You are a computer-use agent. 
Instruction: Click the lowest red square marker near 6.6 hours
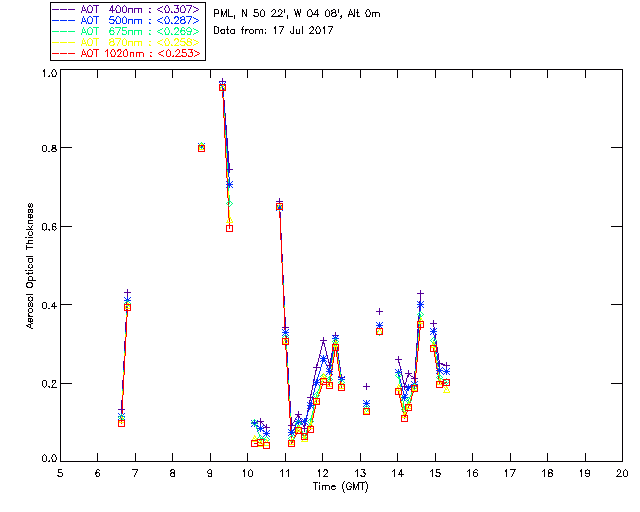point(121,423)
